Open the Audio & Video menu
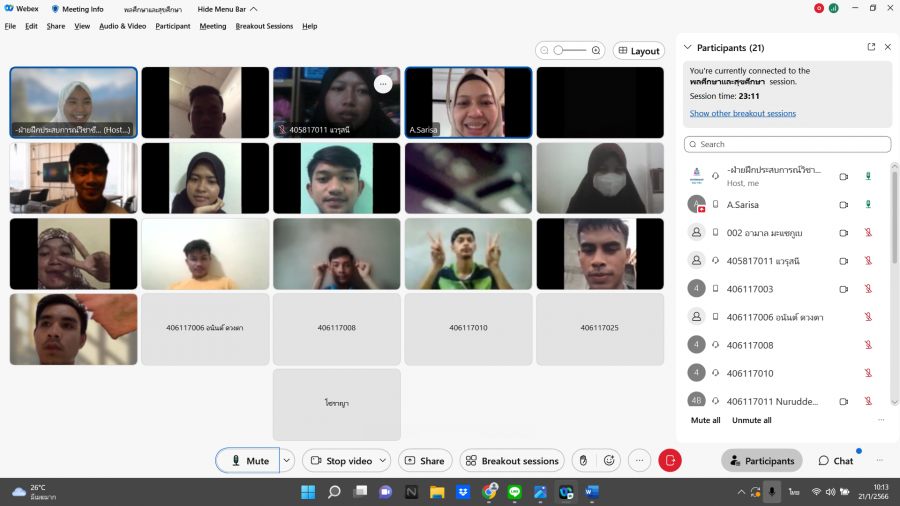Screen dimensions: 900x506 tap(122, 26)
